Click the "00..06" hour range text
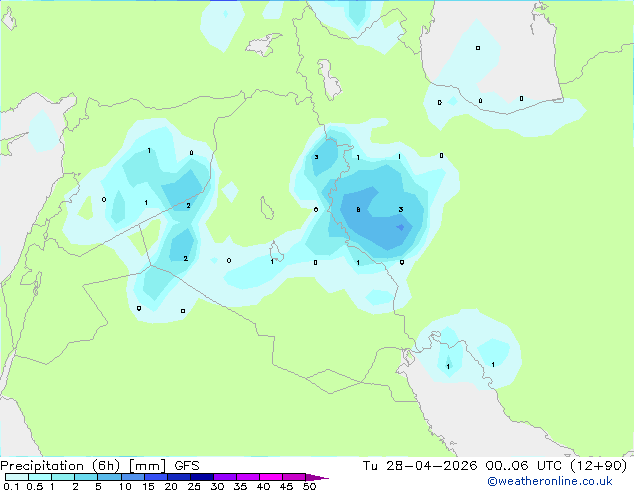Image resolution: width=634 pixels, height=490 pixels. click(507, 466)
